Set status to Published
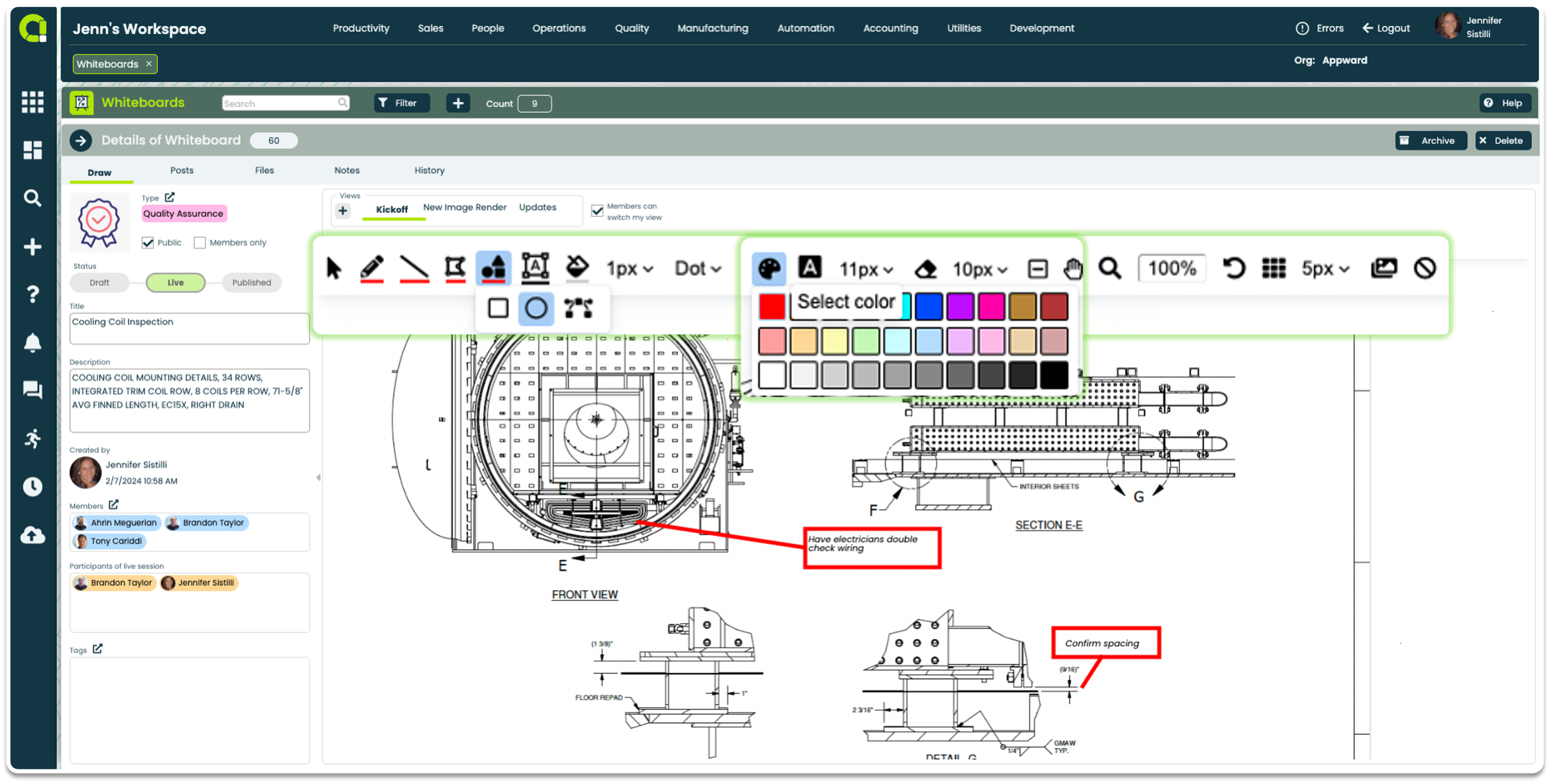The width and height of the screenshot is (1550, 784). pos(251,282)
